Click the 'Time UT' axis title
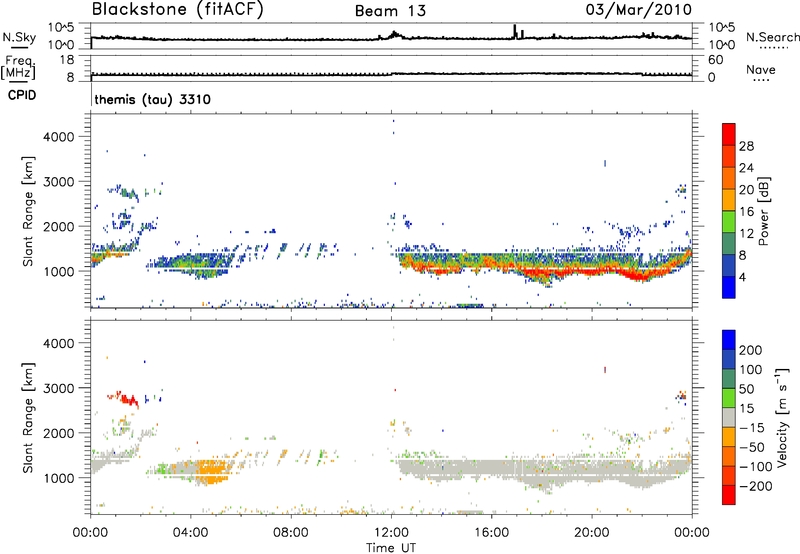The height and width of the screenshot is (554, 800). 391,547
